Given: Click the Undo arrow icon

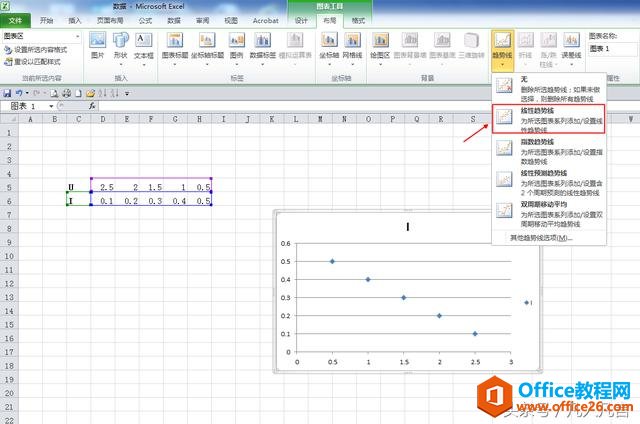Looking at the screenshot, I should pos(19,93).
